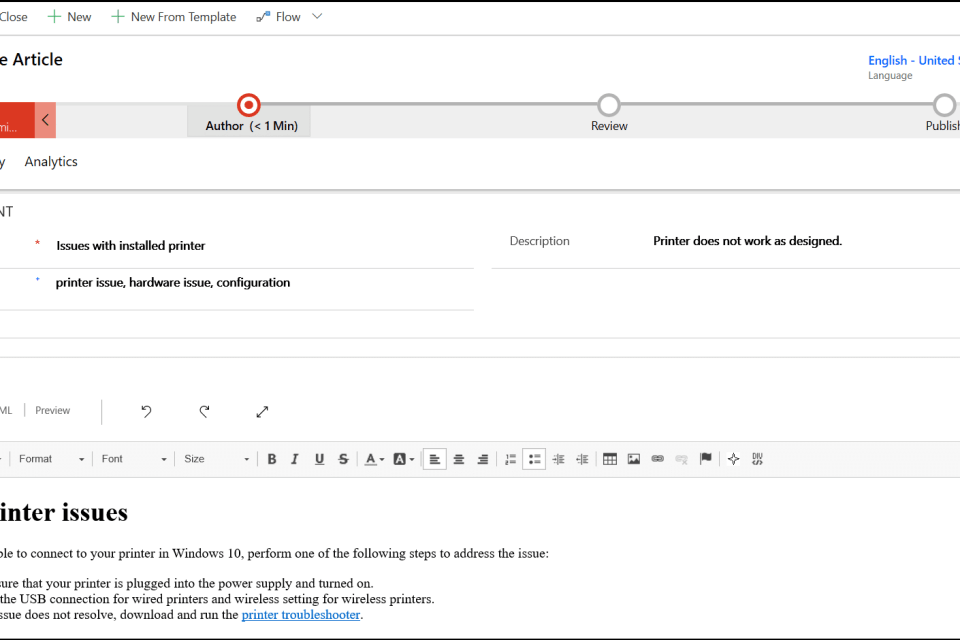Expand the Flow menu chevron
The image size is (960, 640).
[x=316, y=16]
